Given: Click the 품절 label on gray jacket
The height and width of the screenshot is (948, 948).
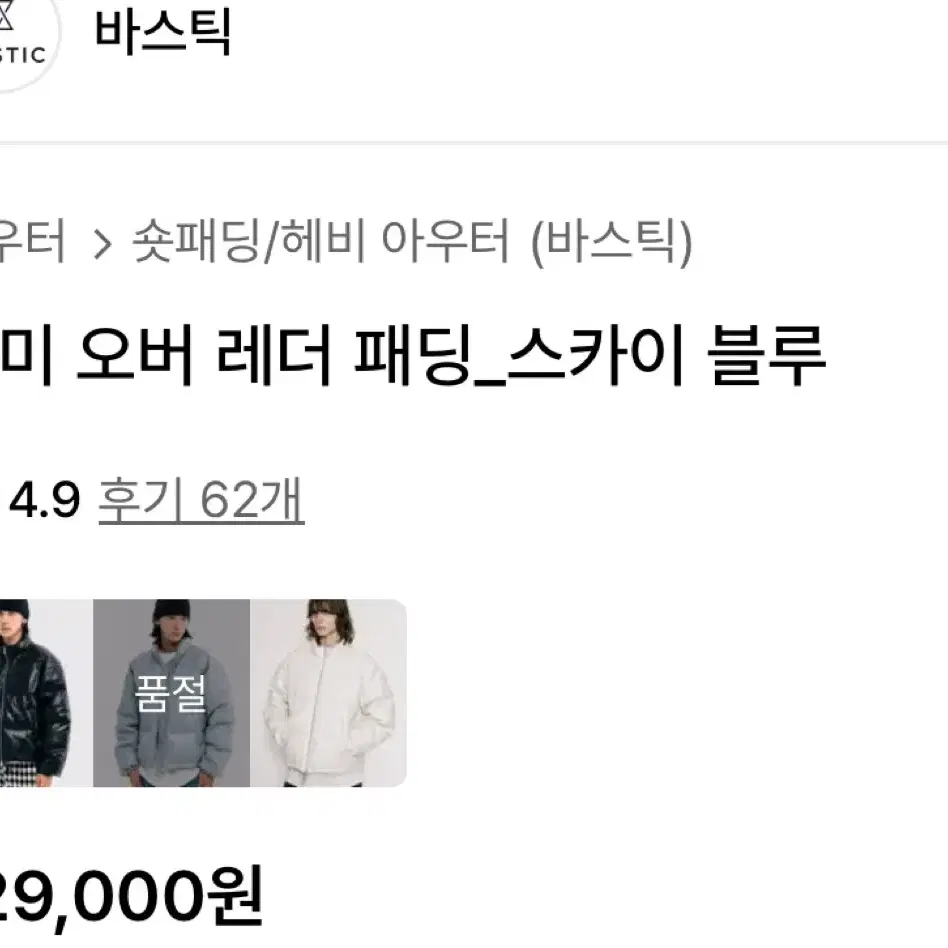Looking at the screenshot, I should (x=170, y=693).
